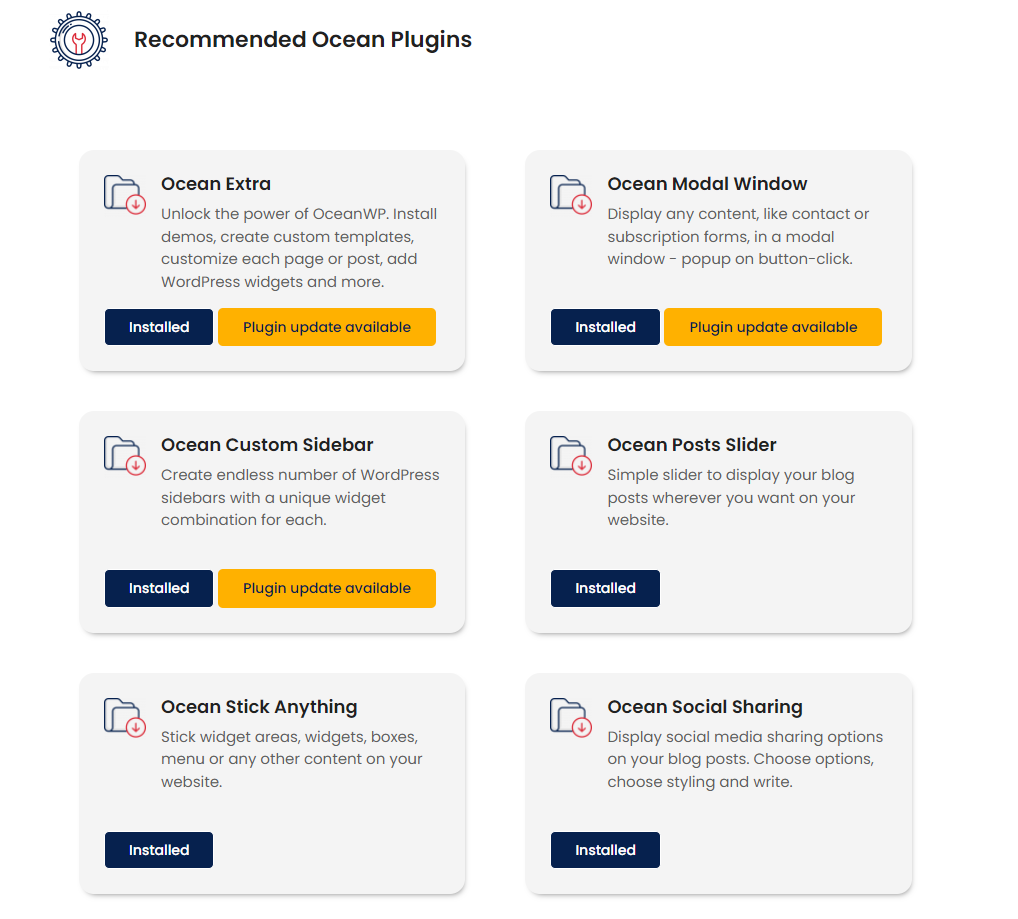1018x919 pixels.
Task: Click description 'Display social media sharing options'
Action: click(x=745, y=759)
